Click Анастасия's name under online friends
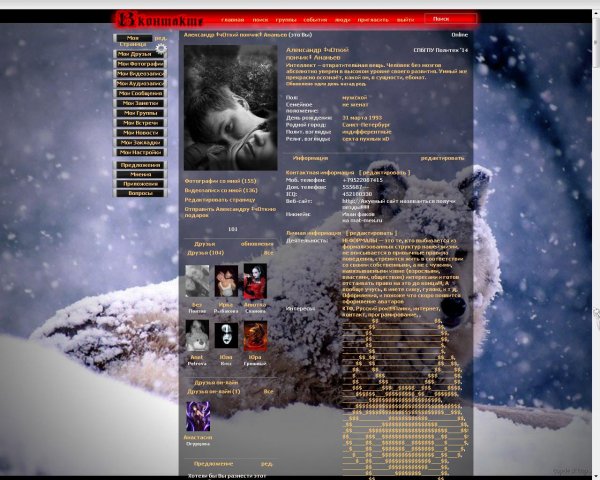The height and width of the screenshot is (480, 600). tap(198, 437)
